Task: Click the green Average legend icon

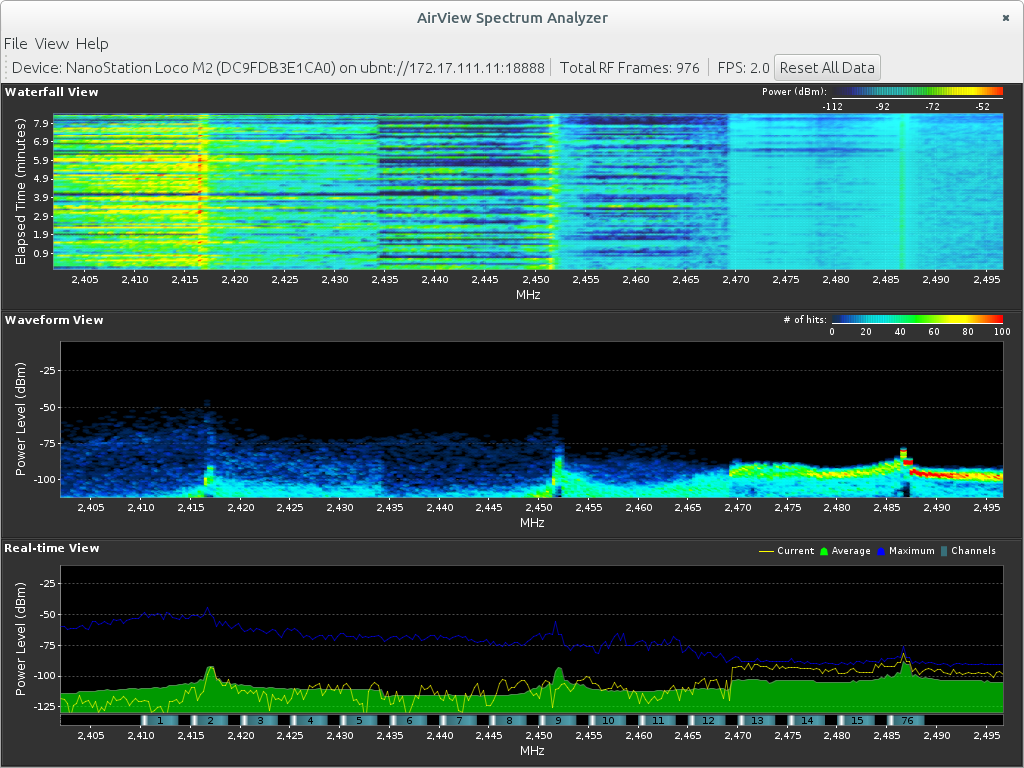Action: pyautogui.click(x=824, y=551)
